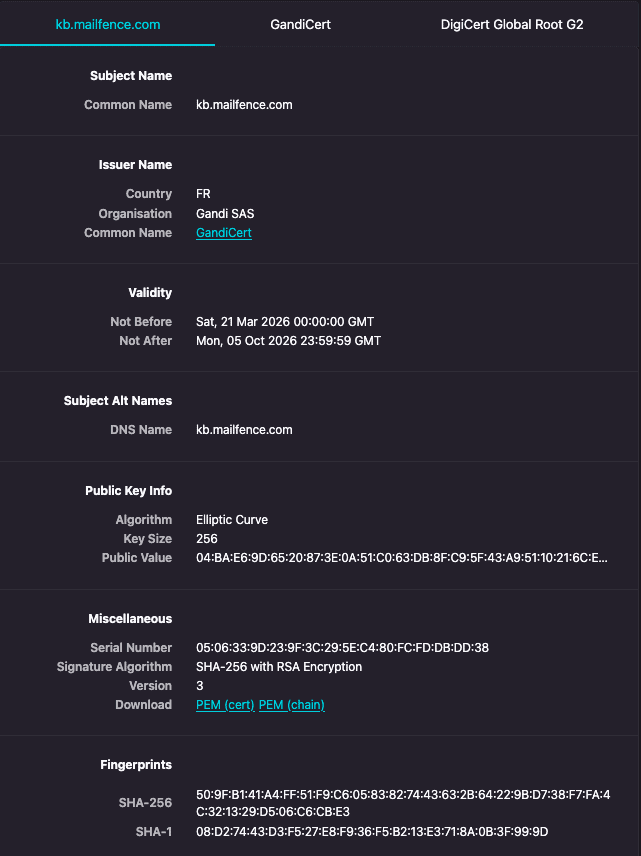Click the Fingerprints section heading
Image resolution: width=641 pixels, height=856 pixels.
pos(136,765)
